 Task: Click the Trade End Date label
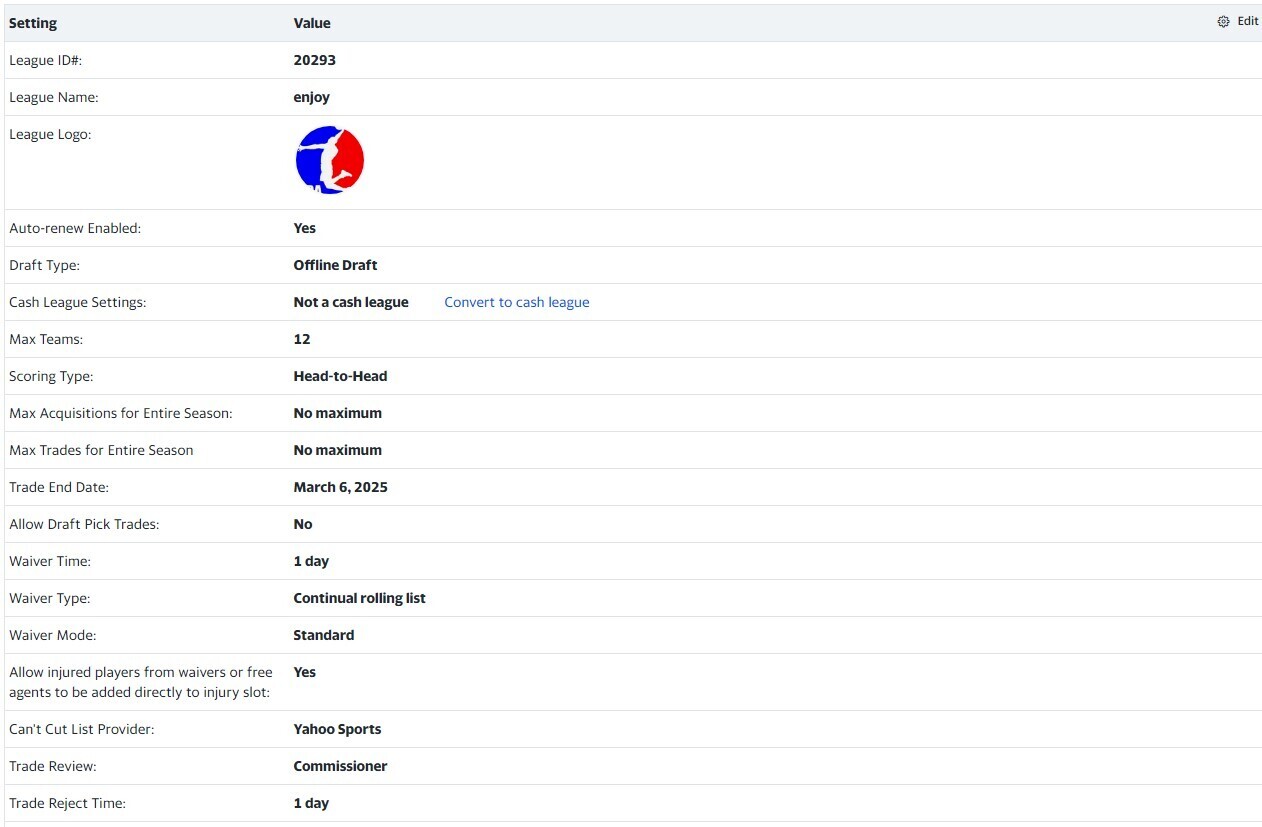[x=59, y=487]
